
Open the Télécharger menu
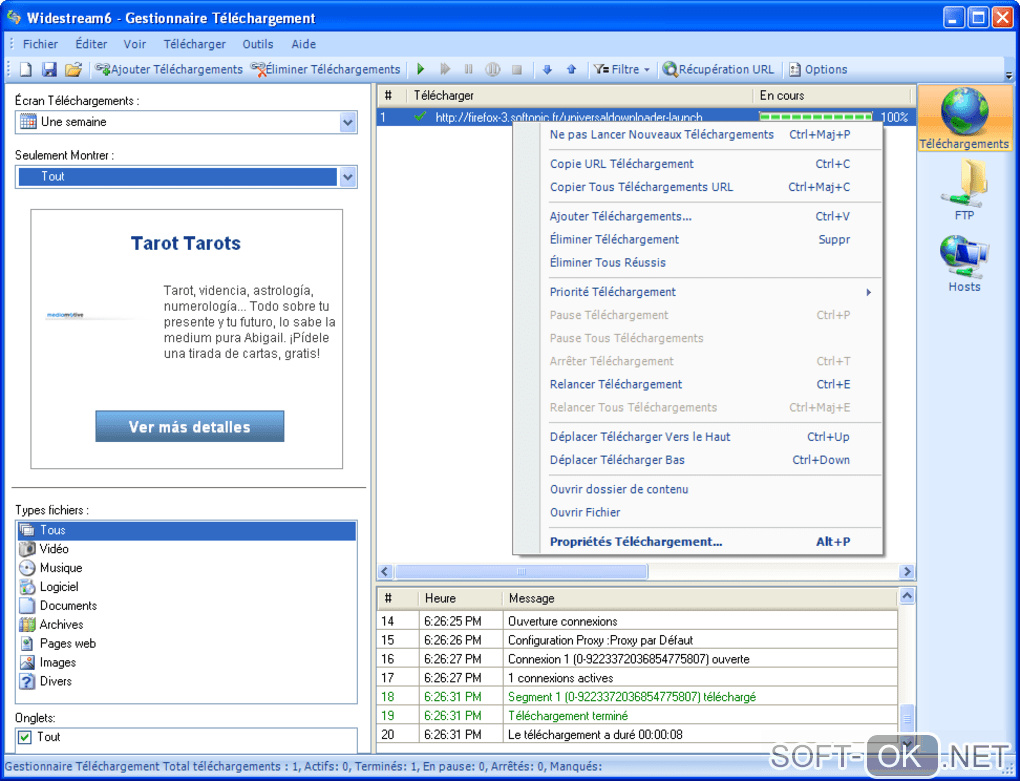point(195,44)
